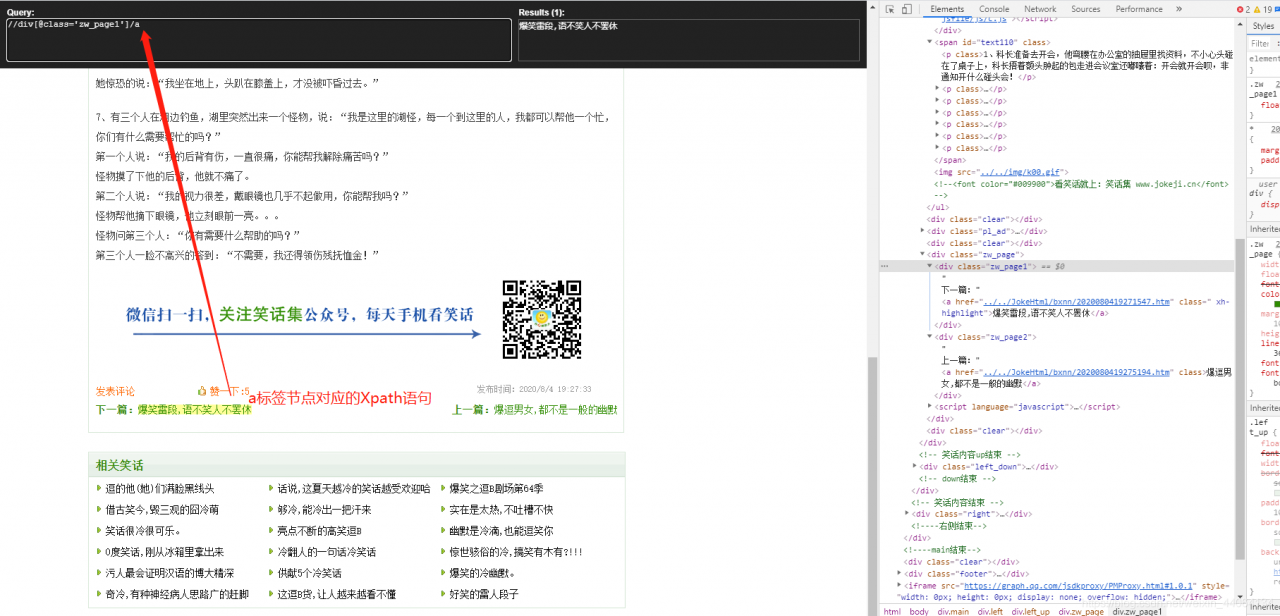
Task: Click the 发表评论 link
Action: 115,391
